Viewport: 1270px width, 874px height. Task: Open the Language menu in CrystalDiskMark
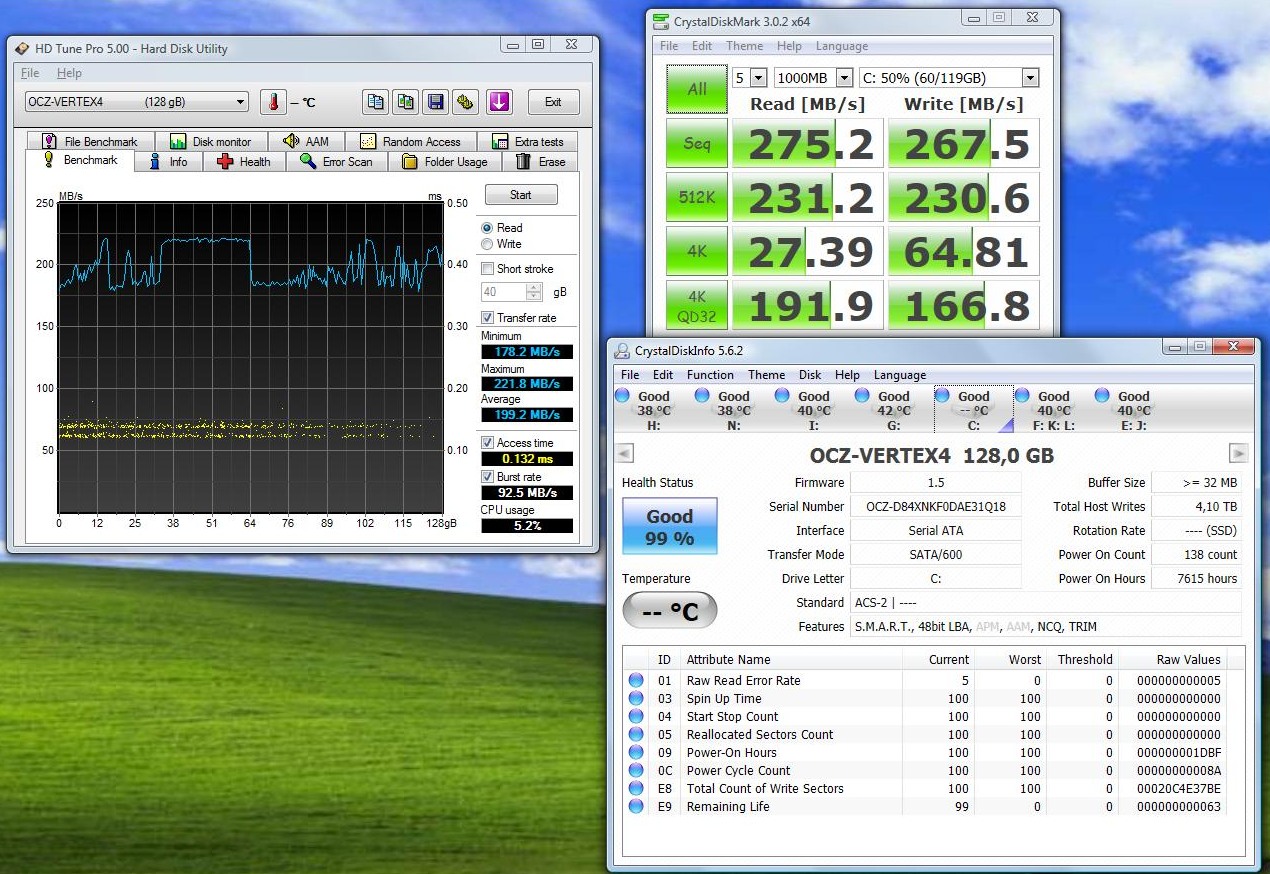click(x=841, y=46)
